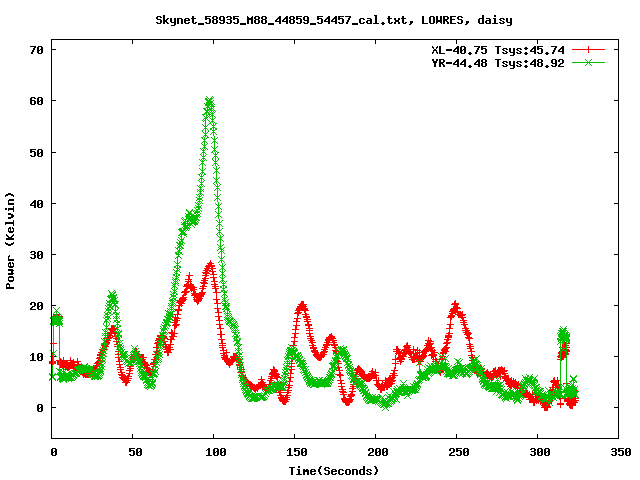Click the red XL legend line sample
640x480 pixels.
588,50
